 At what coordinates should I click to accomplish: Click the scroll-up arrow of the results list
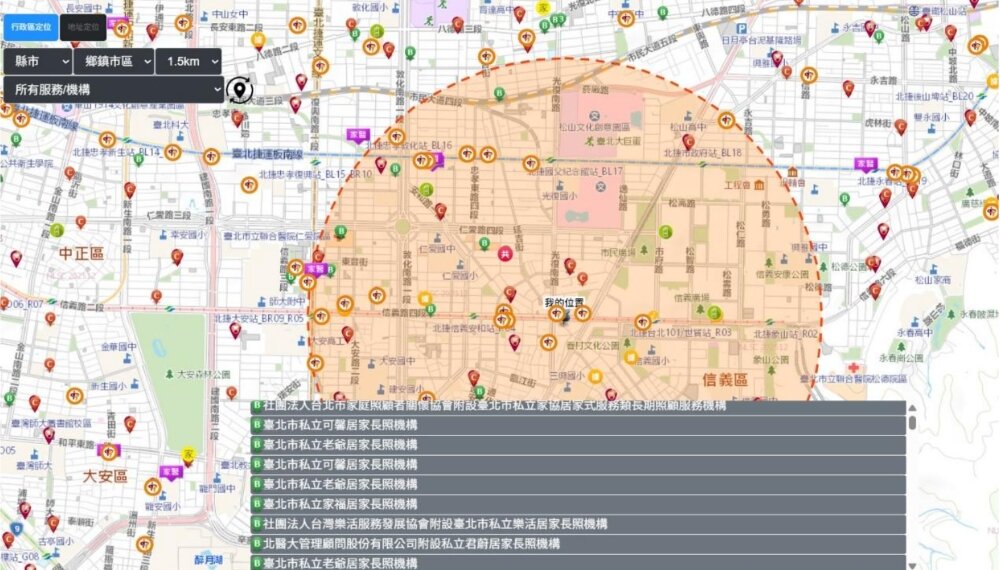click(x=912, y=408)
